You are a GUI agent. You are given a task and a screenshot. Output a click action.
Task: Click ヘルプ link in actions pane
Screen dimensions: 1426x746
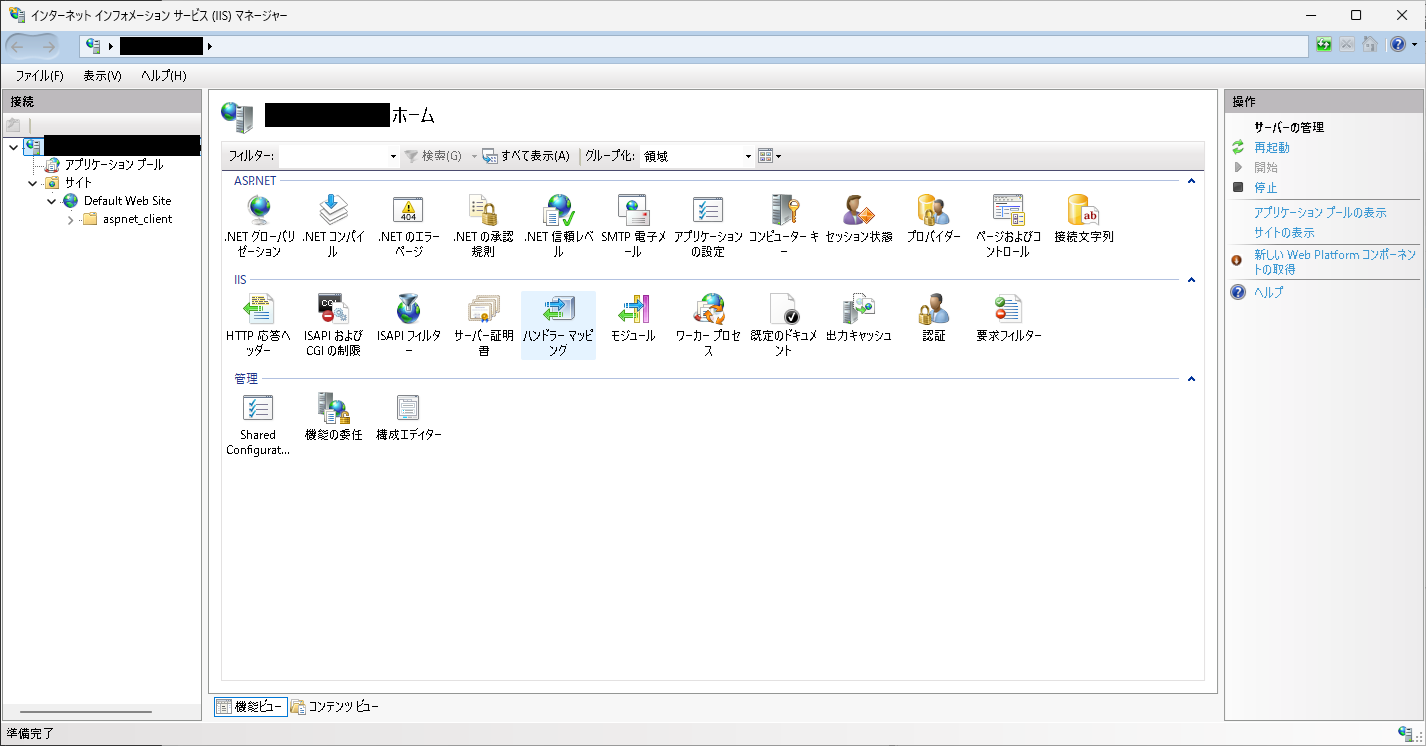1268,292
